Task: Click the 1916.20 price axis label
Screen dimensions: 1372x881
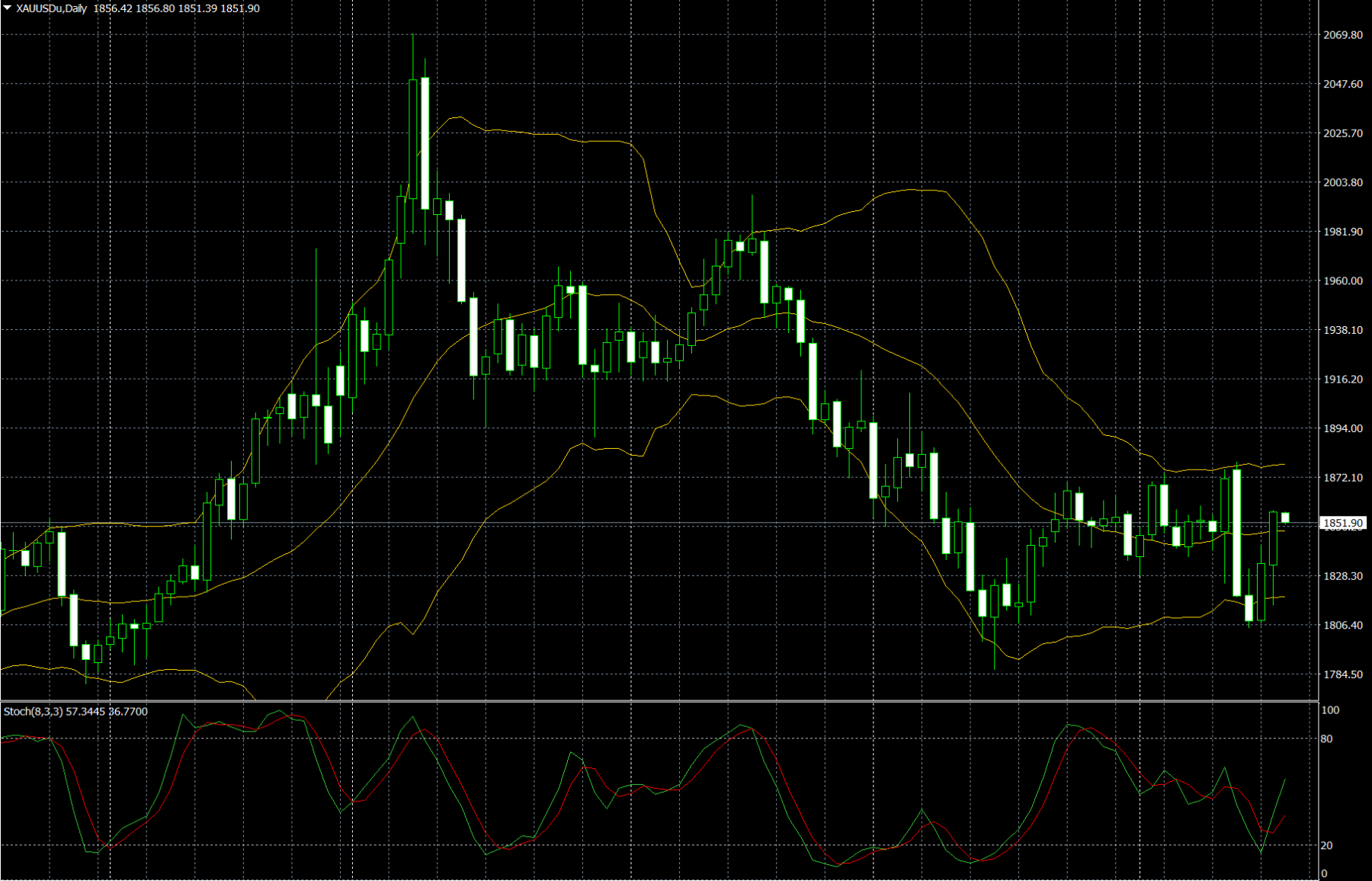Action: [1343, 379]
